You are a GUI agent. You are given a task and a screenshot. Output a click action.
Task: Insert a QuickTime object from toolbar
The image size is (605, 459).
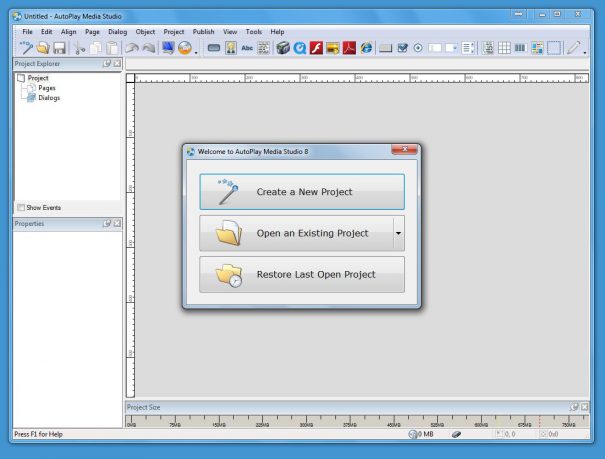[x=299, y=48]
